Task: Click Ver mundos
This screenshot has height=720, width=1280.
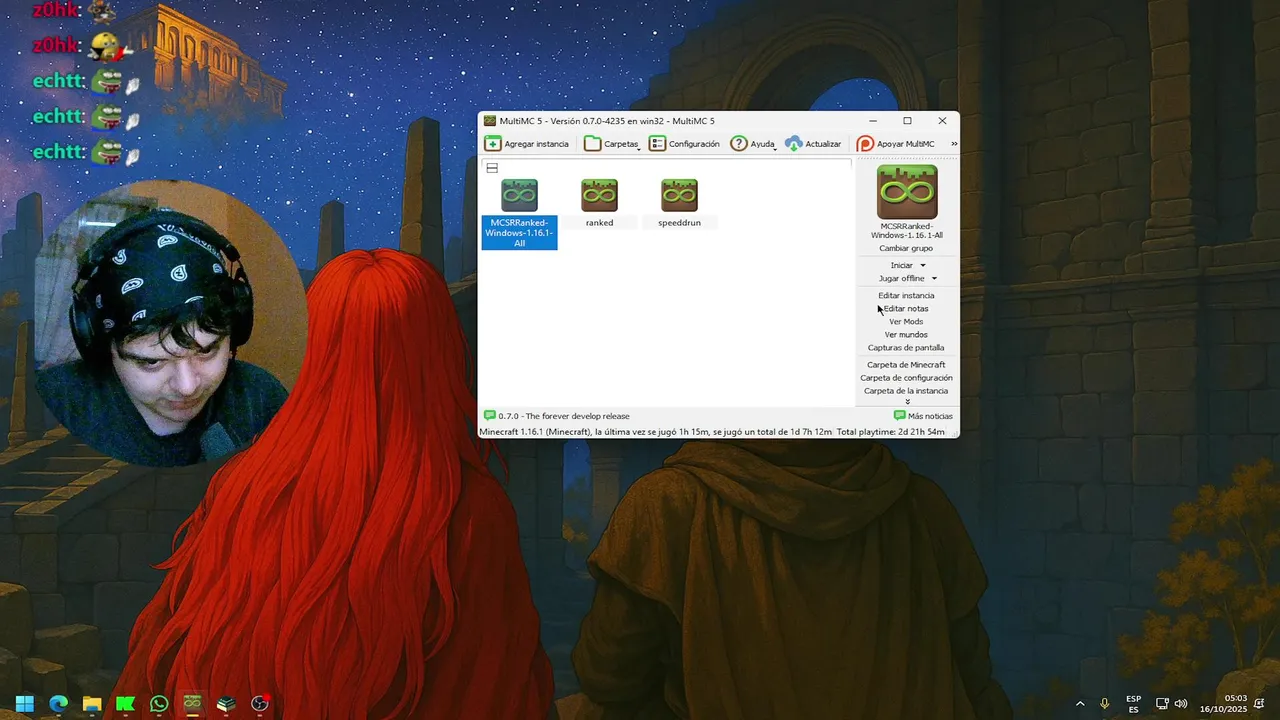Action: [906, 335]
